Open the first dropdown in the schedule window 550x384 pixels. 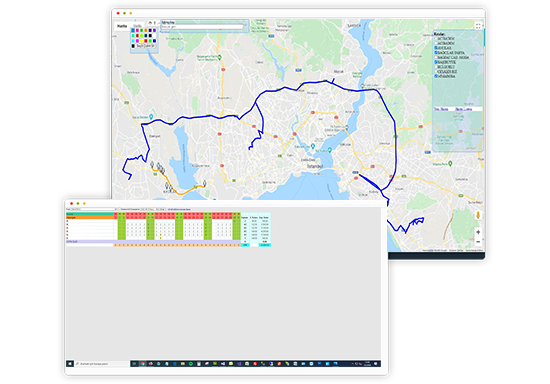[x=94, y=209]
